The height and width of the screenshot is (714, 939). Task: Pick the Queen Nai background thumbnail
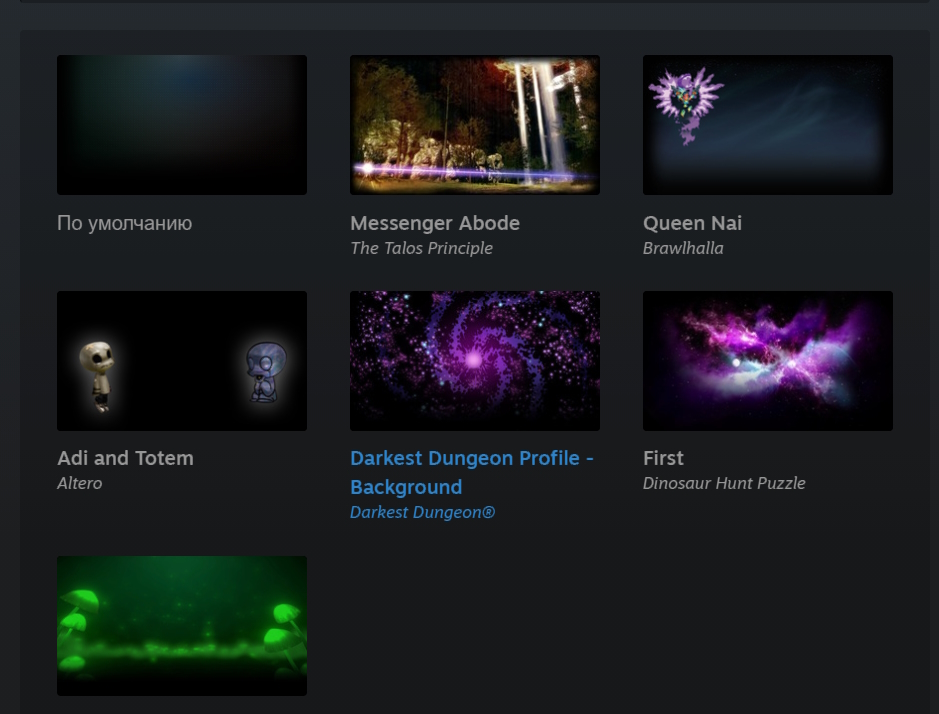pyautogui.click(x=768, y=125)
